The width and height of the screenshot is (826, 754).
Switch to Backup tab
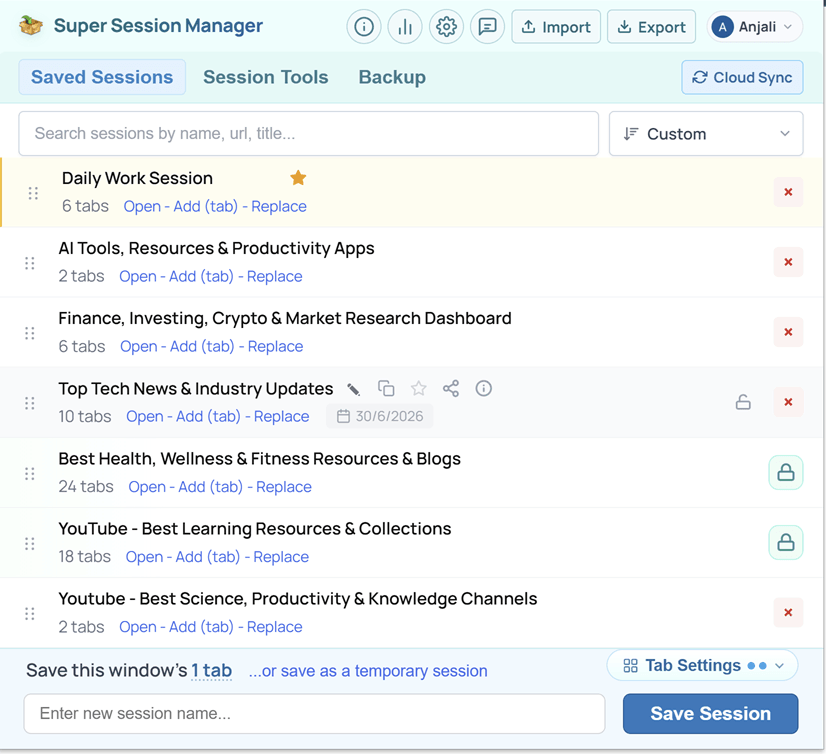pos(392,77)
